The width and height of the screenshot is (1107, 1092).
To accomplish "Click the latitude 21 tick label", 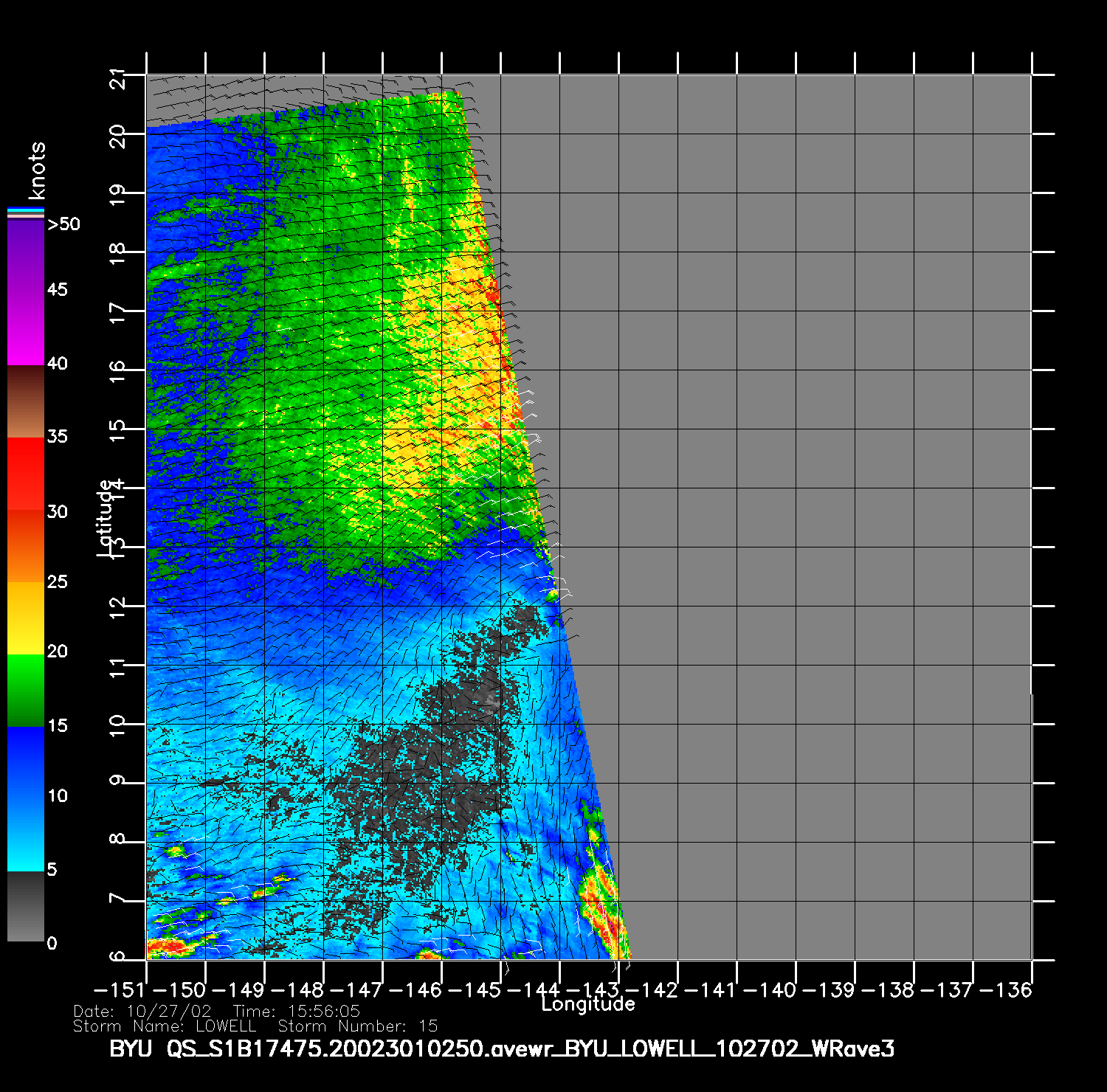I will [x=117, y=77].
